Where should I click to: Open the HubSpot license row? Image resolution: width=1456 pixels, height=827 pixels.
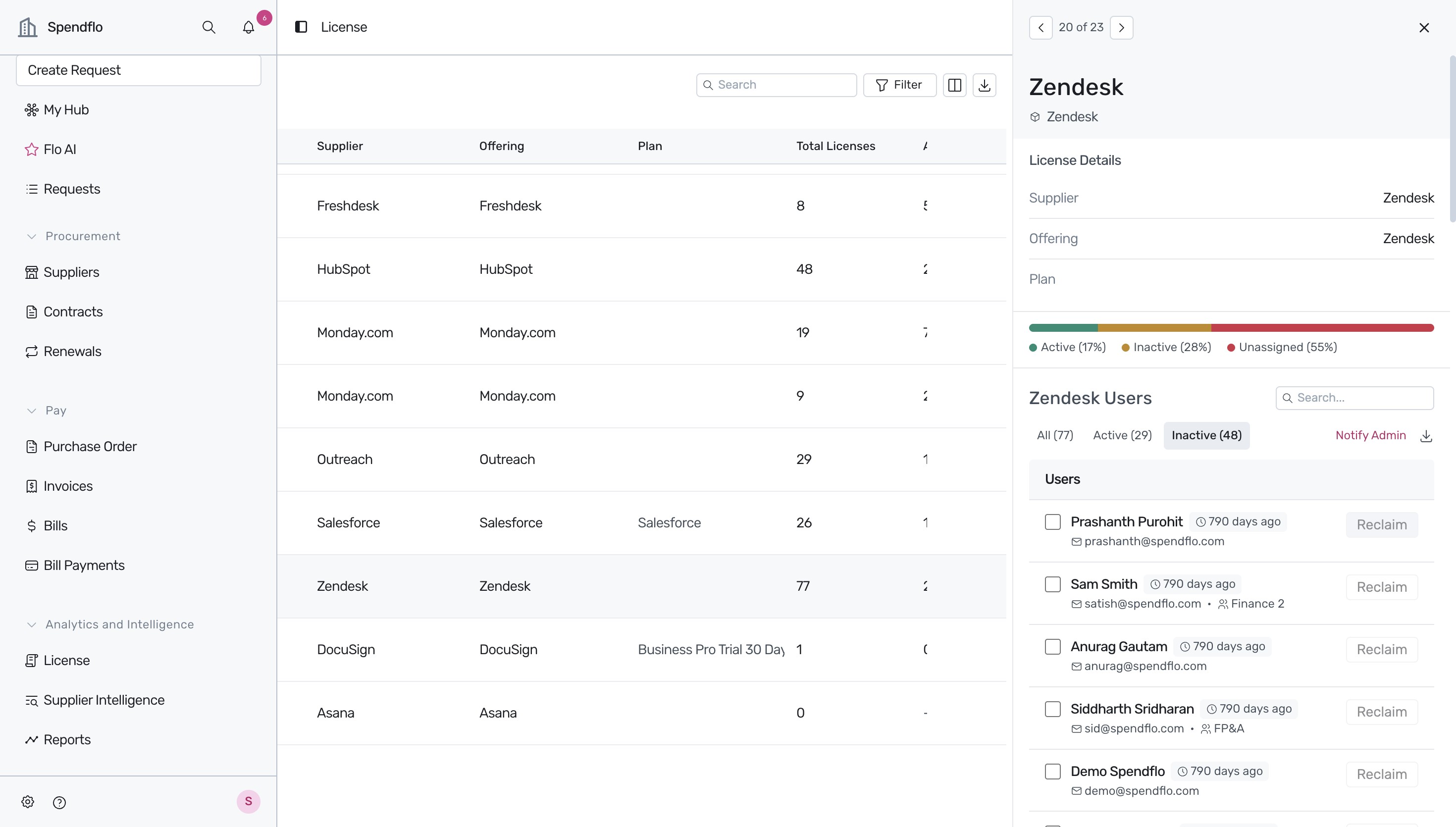point(642,269)
